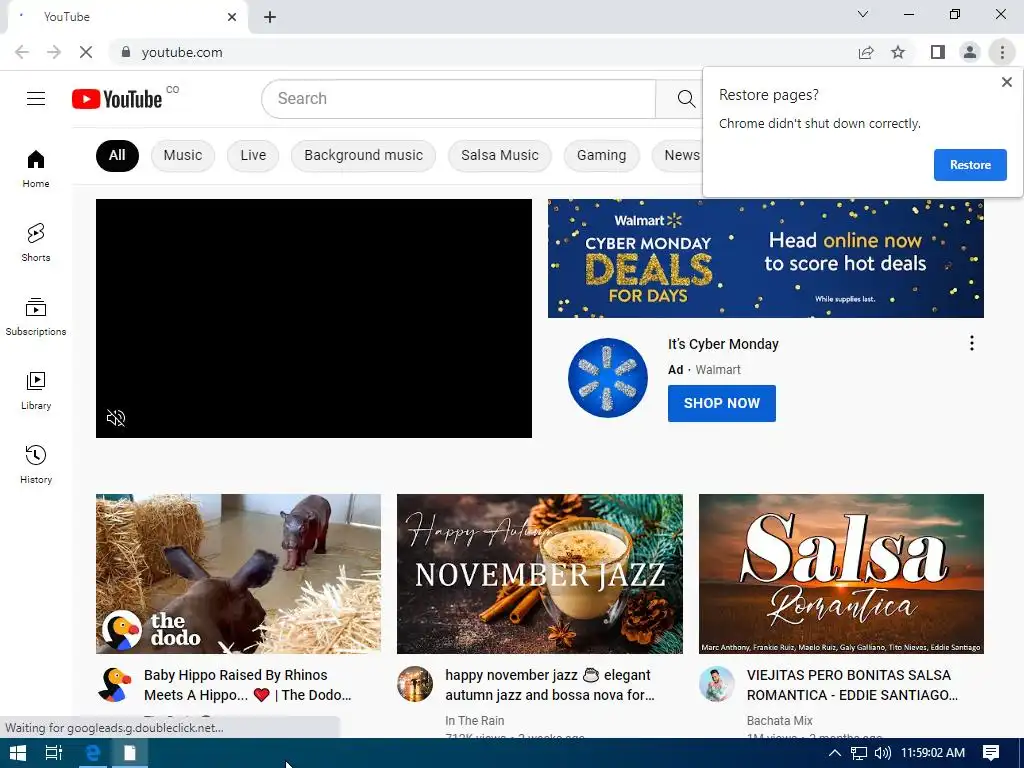Open Library in the sidebar
Viewport: 1024px width, 768px height.
click(x=36, y=391)
